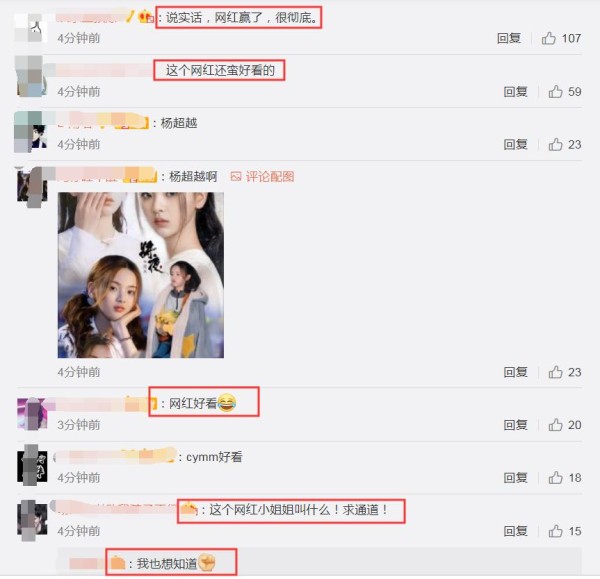This screenshot has height=579, width=600.
Task: Reply to the 说实话，网红赢了 comment
Action: (x=509, y=38)
